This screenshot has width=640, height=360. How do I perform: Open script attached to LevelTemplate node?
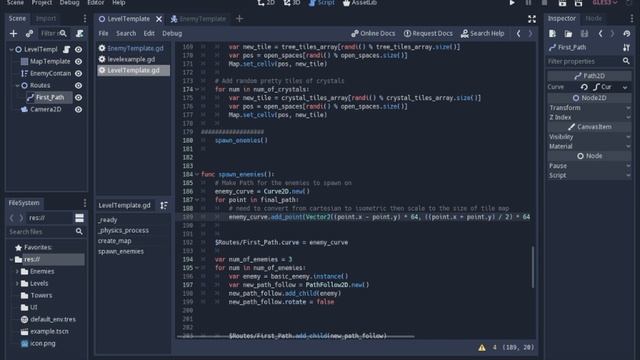(67, 49)
